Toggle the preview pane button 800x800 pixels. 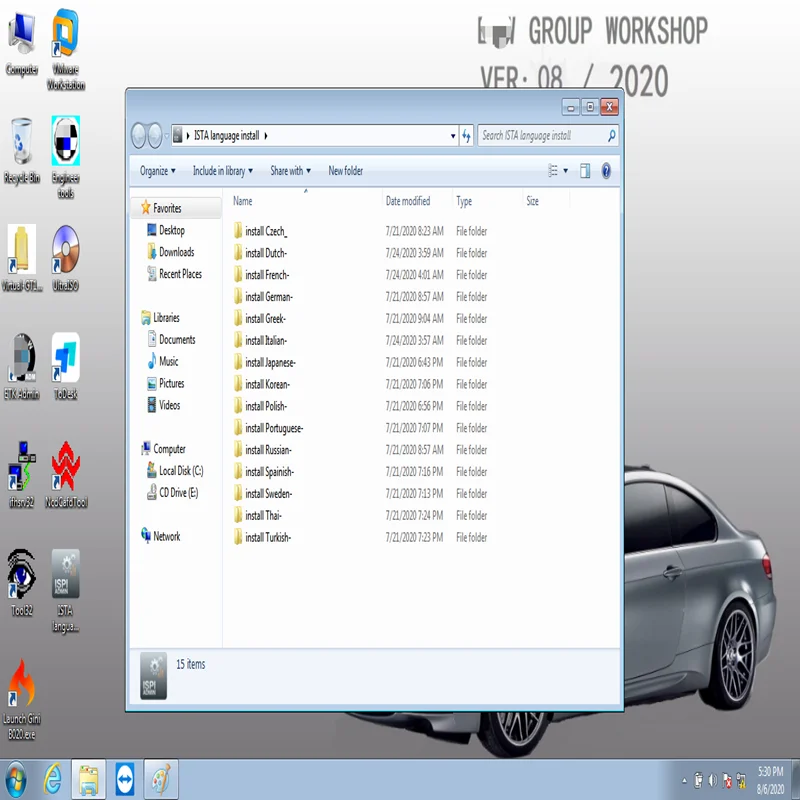585,171
